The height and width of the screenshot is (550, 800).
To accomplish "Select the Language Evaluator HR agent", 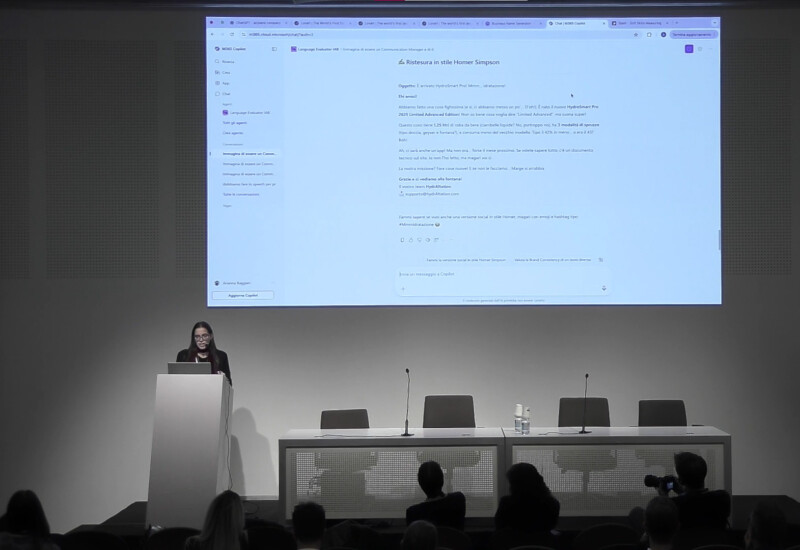I will [249, 112].
